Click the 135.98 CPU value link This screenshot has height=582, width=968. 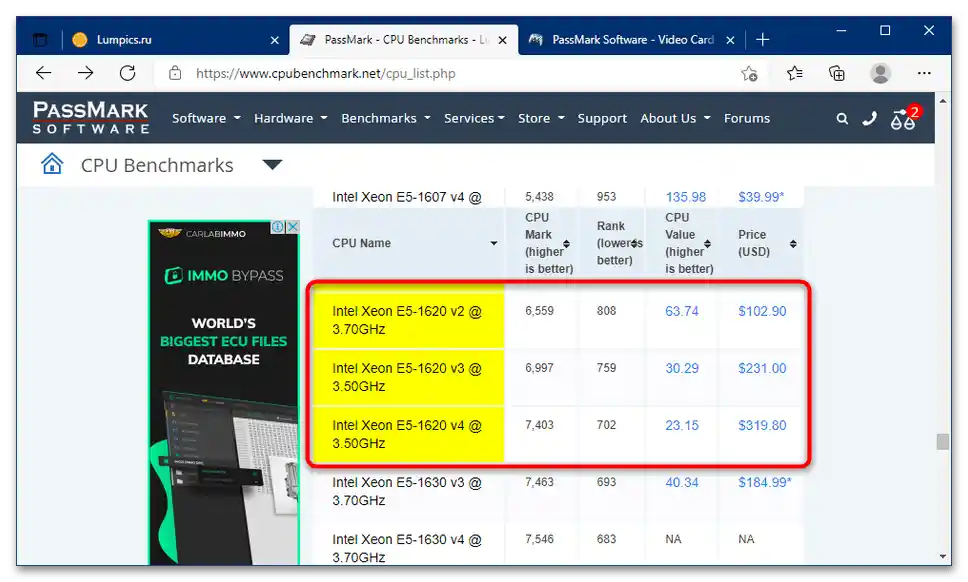[685, 197]
